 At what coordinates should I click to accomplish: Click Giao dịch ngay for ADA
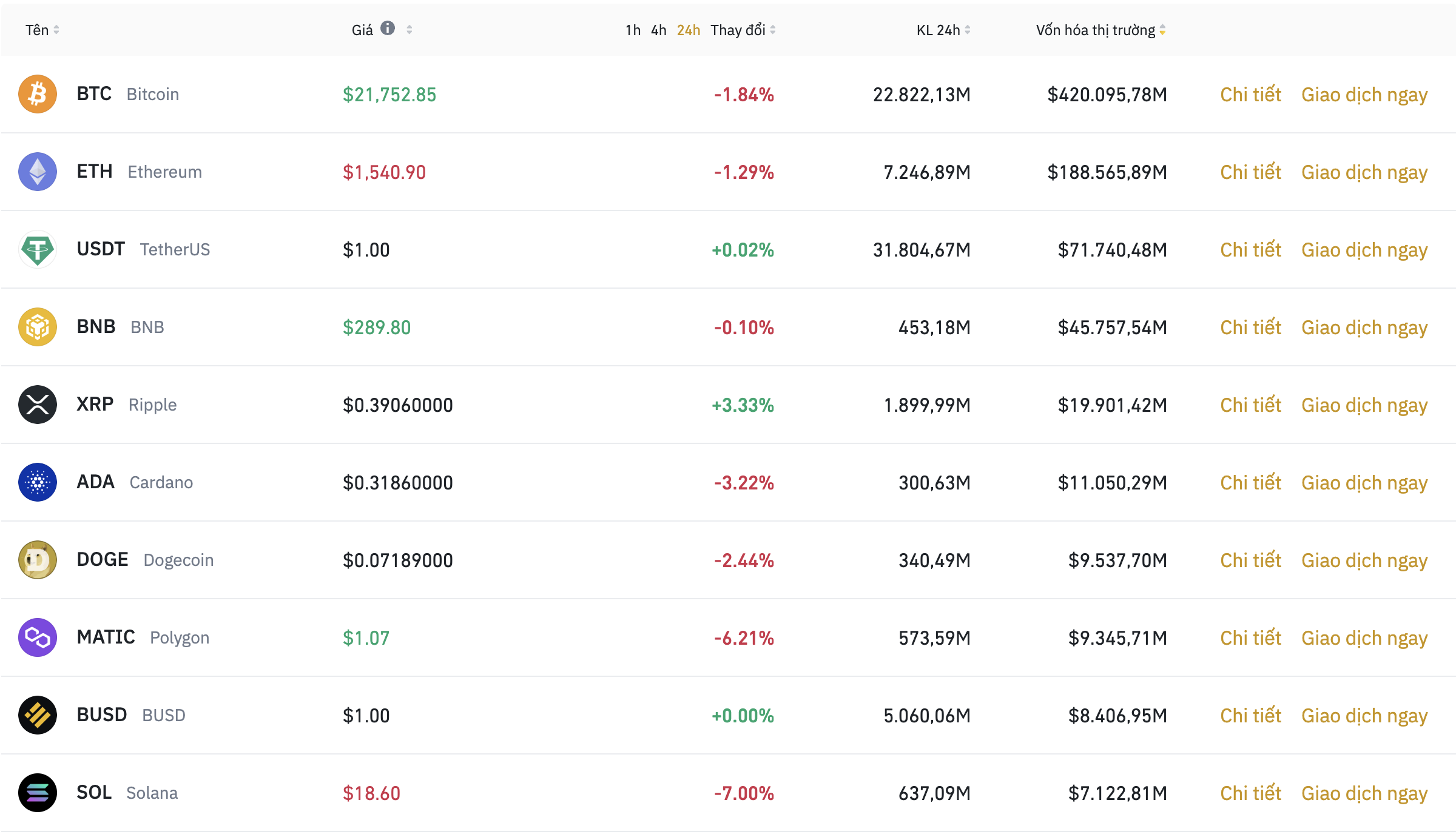(x=1364, y=484)
